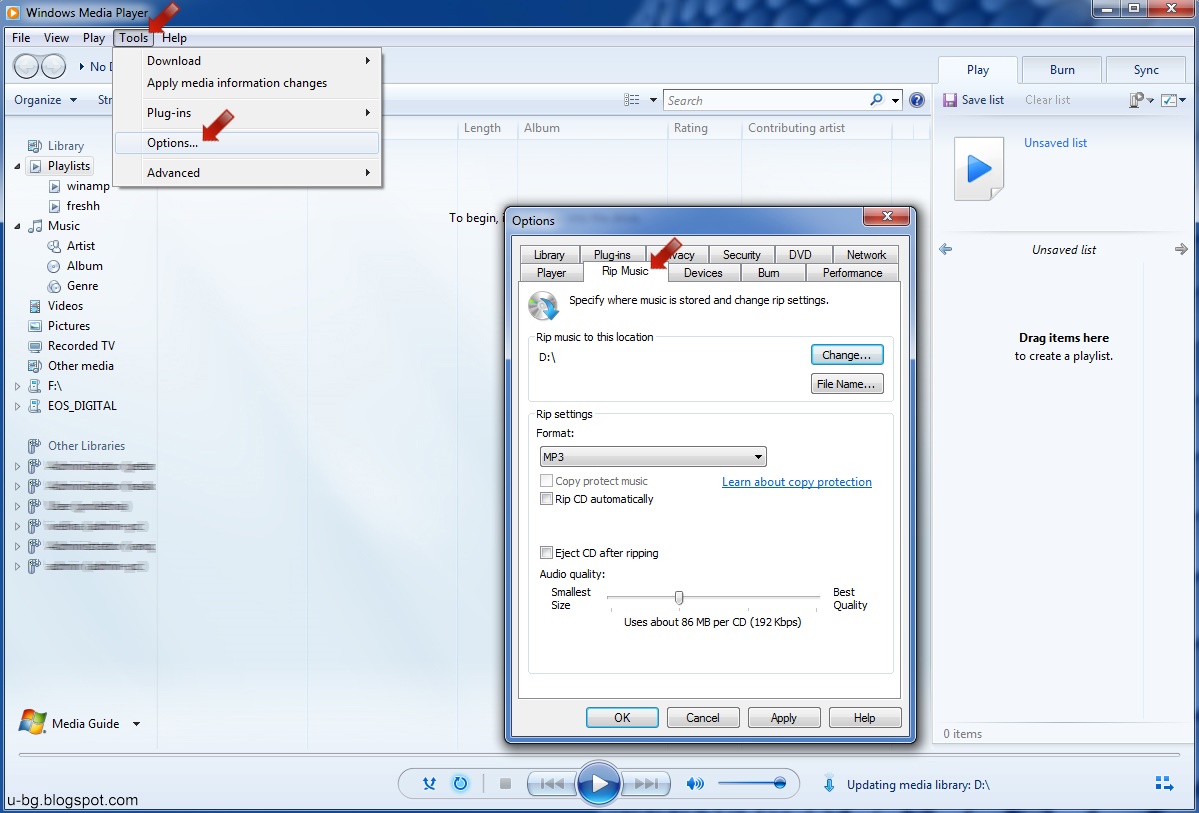Choose Options... from the Tools menu
Screen dimensions: 1199x813
(247, 143)
